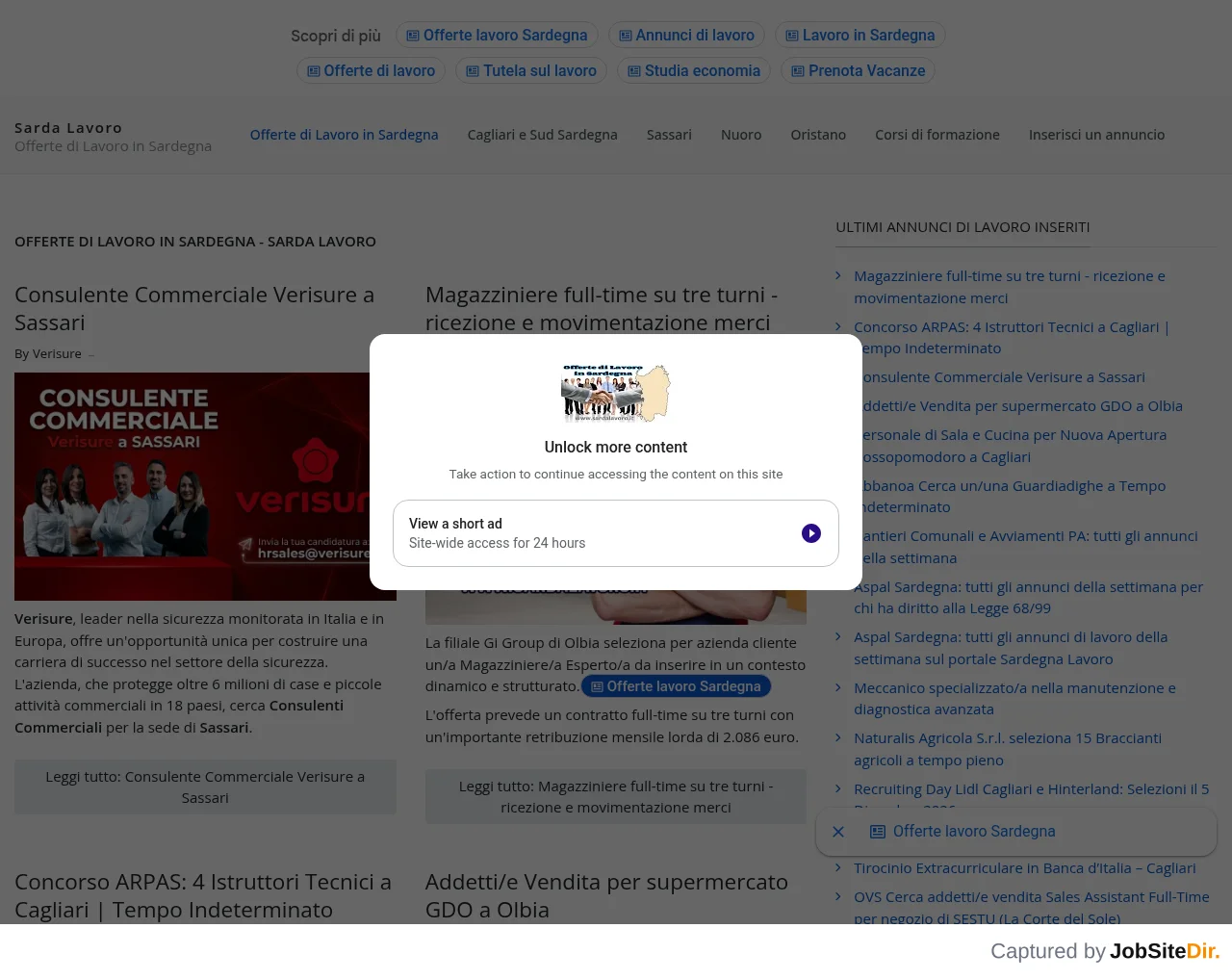
Task: Click the View a short ad option
Action: pos(616,533)
